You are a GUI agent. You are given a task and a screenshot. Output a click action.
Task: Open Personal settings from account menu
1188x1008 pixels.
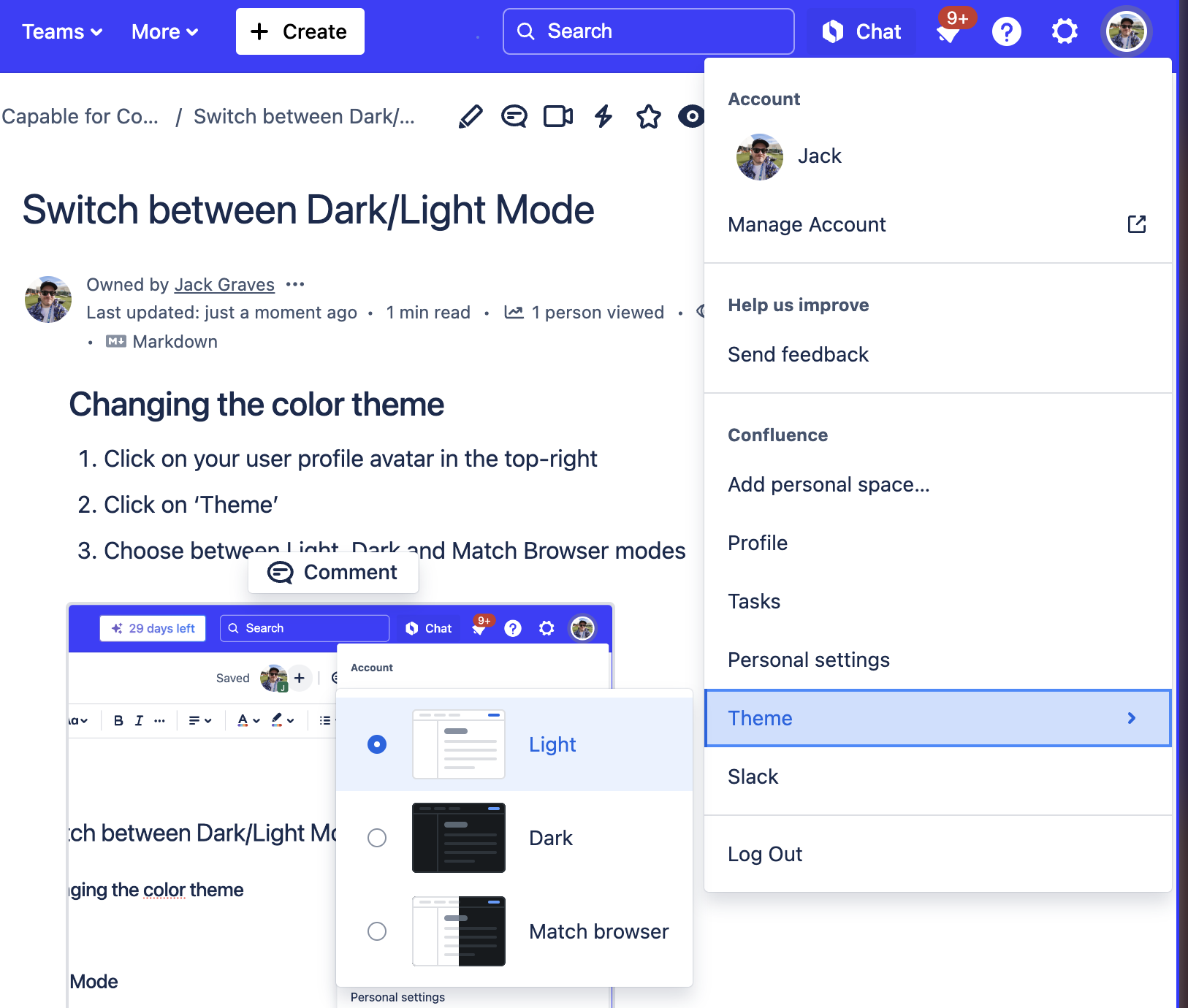pyautogui.click(x=809, y=660)
